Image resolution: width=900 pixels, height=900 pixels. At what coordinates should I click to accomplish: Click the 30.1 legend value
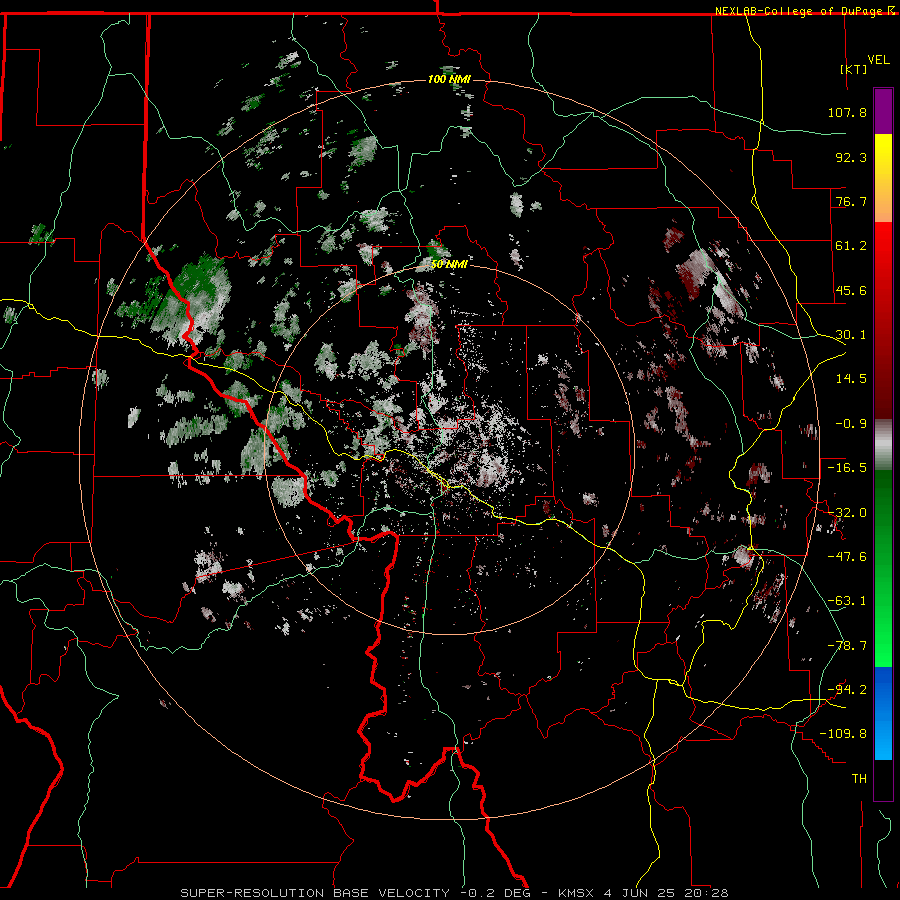tap(851, 335)
